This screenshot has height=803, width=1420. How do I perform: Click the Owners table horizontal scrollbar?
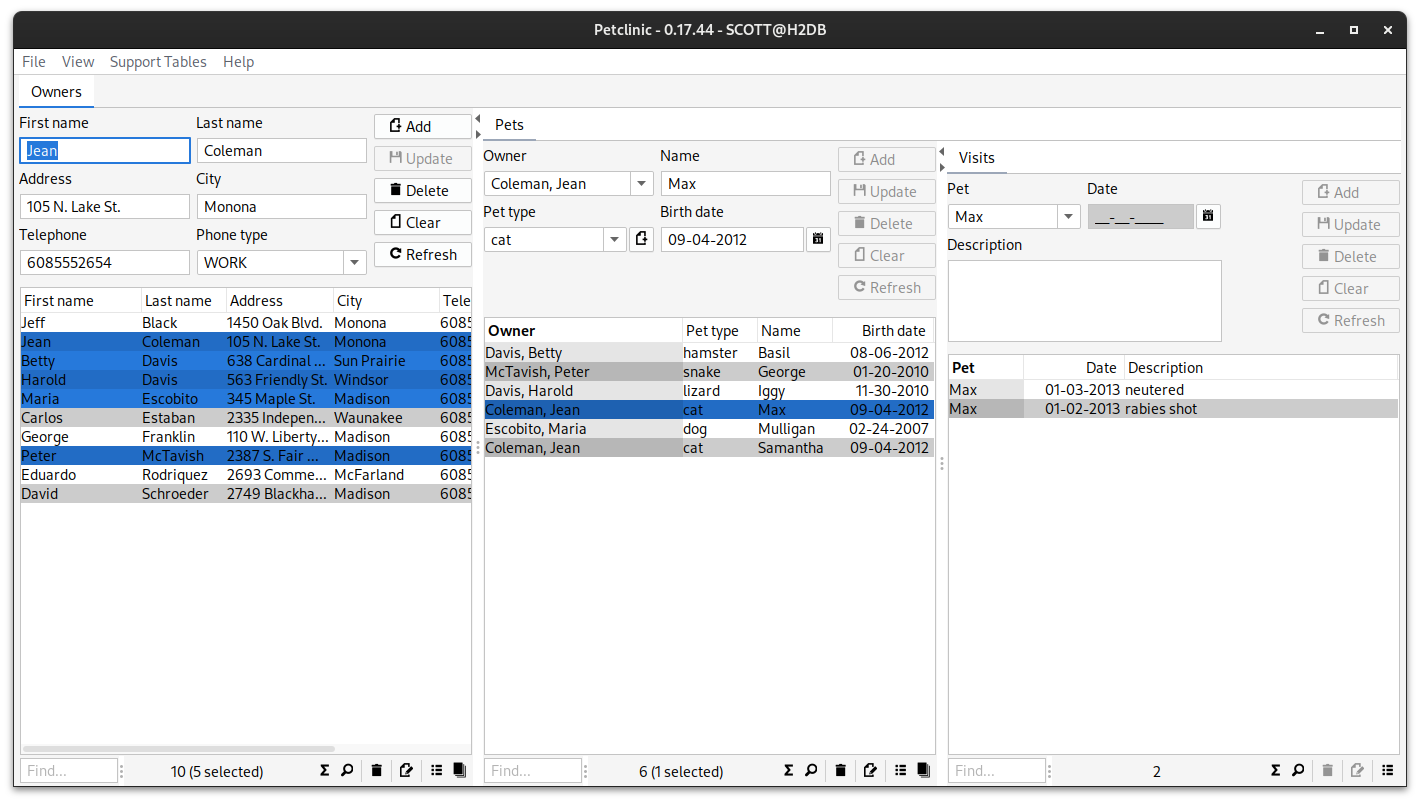[178, 748]
